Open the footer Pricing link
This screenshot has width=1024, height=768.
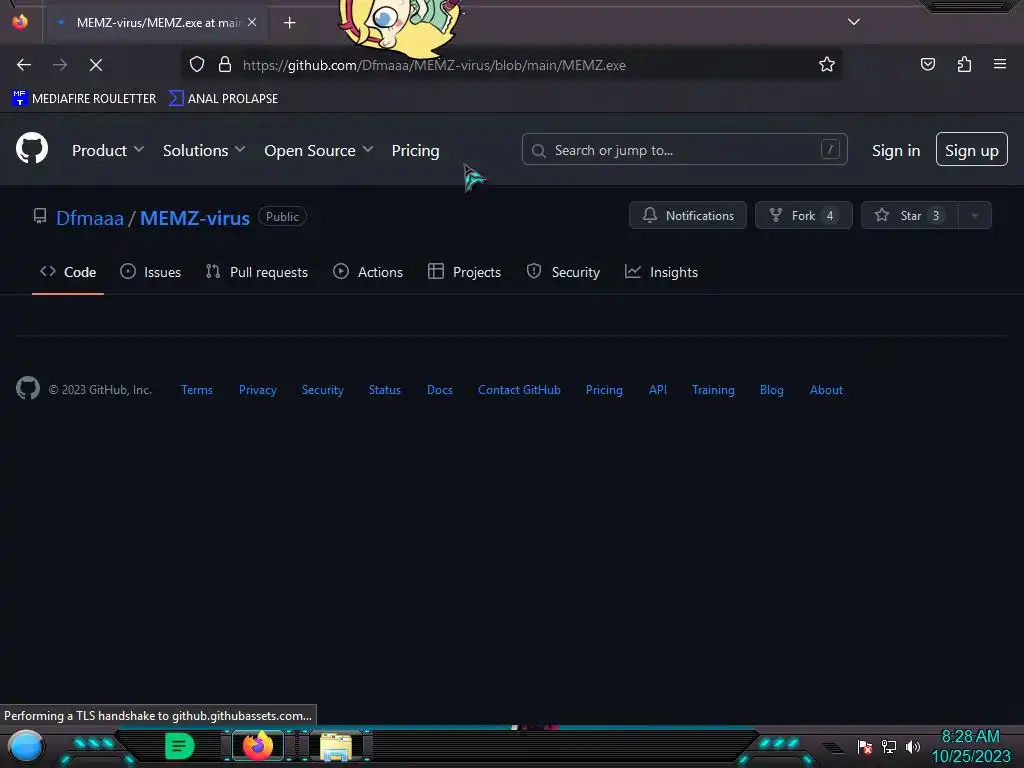[604, 390]
